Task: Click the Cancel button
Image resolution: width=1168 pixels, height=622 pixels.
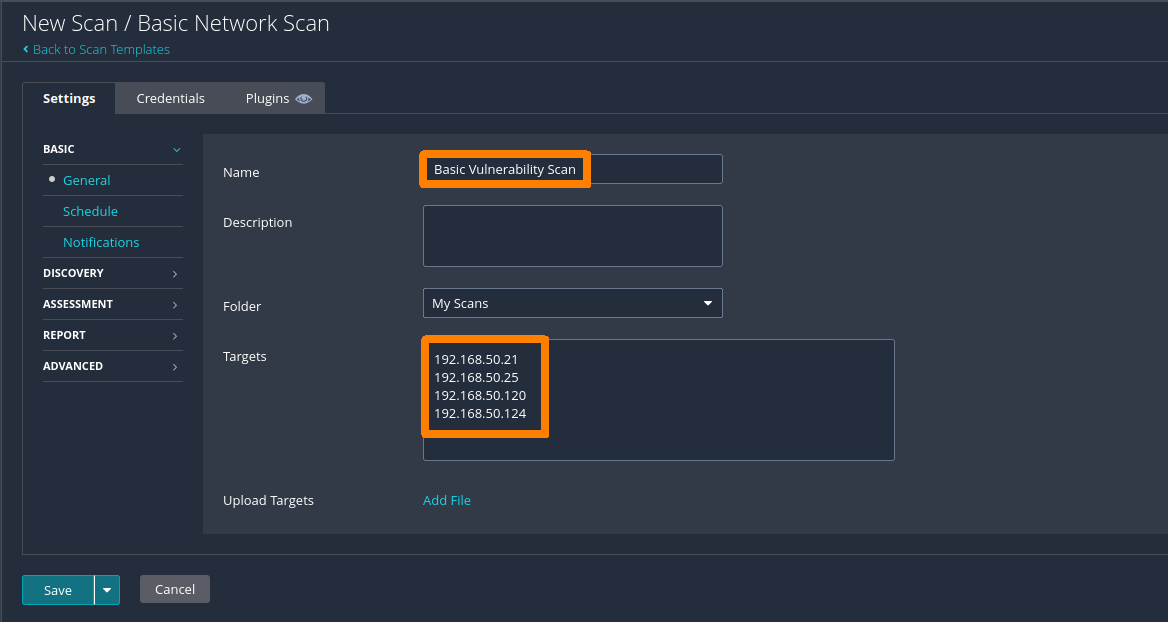Action: tap(175, 589)
